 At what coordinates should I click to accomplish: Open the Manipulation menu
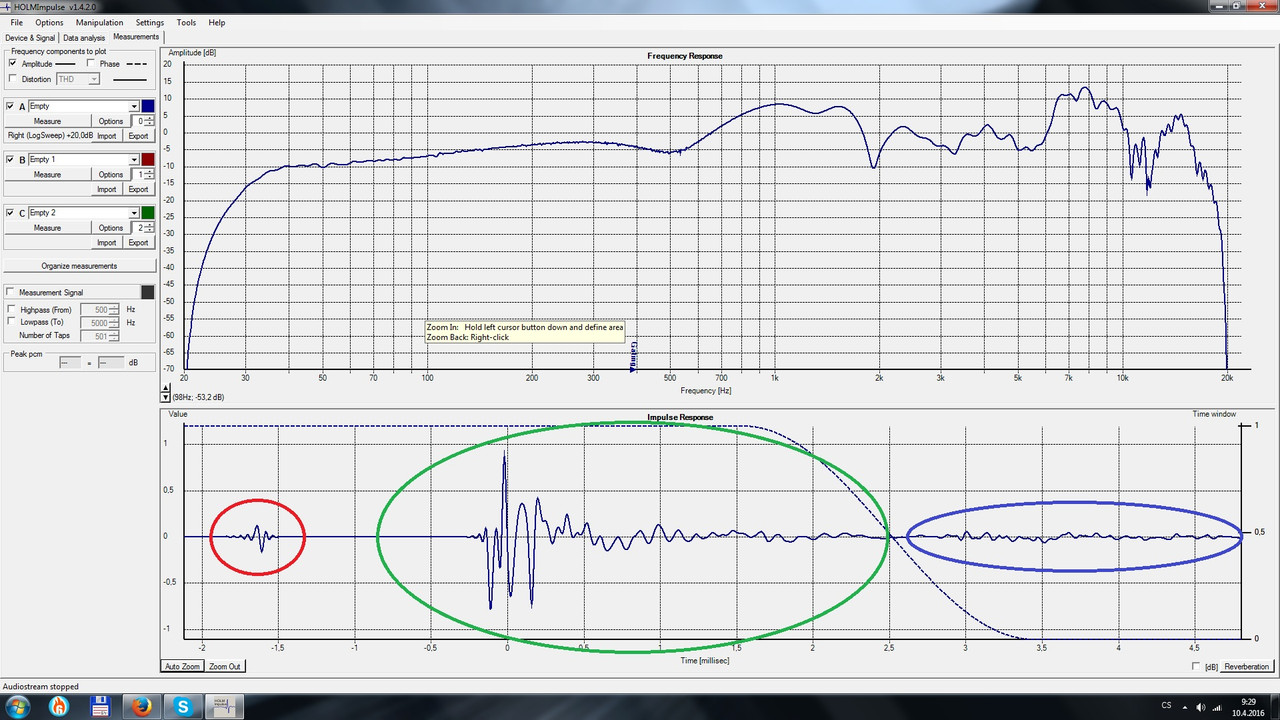tap(99, 22)
